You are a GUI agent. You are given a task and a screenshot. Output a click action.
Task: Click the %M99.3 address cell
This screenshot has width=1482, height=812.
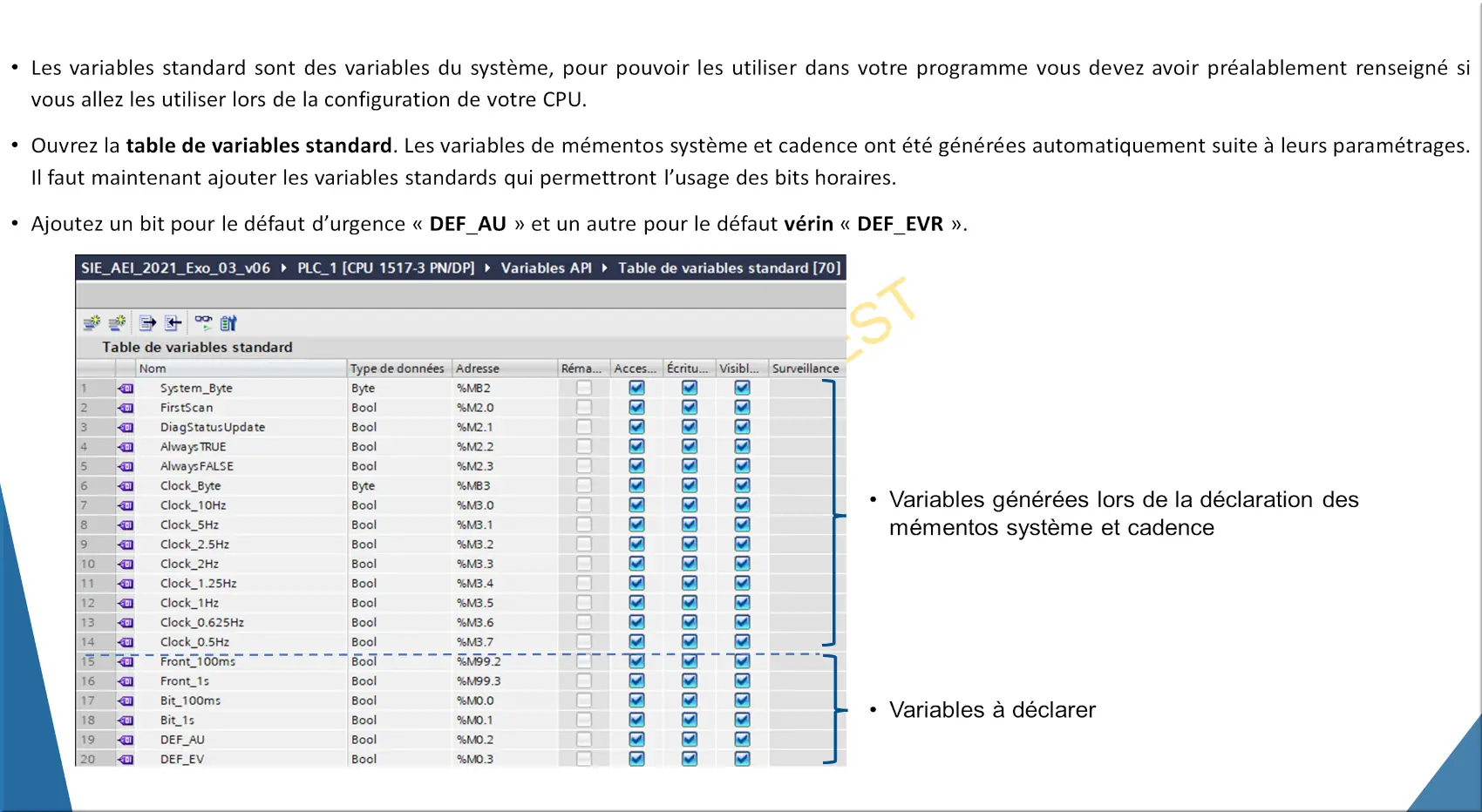(506, 681)
